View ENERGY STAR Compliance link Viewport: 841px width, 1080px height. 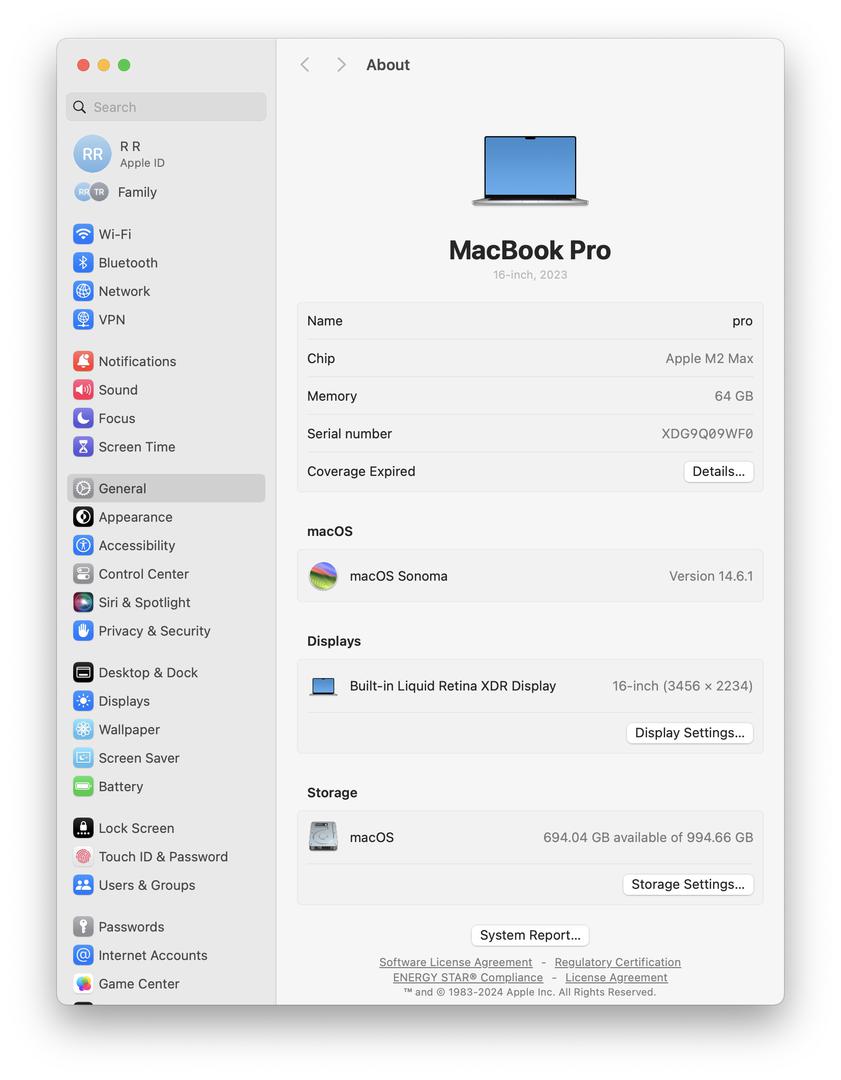click(x=468, y=977)
